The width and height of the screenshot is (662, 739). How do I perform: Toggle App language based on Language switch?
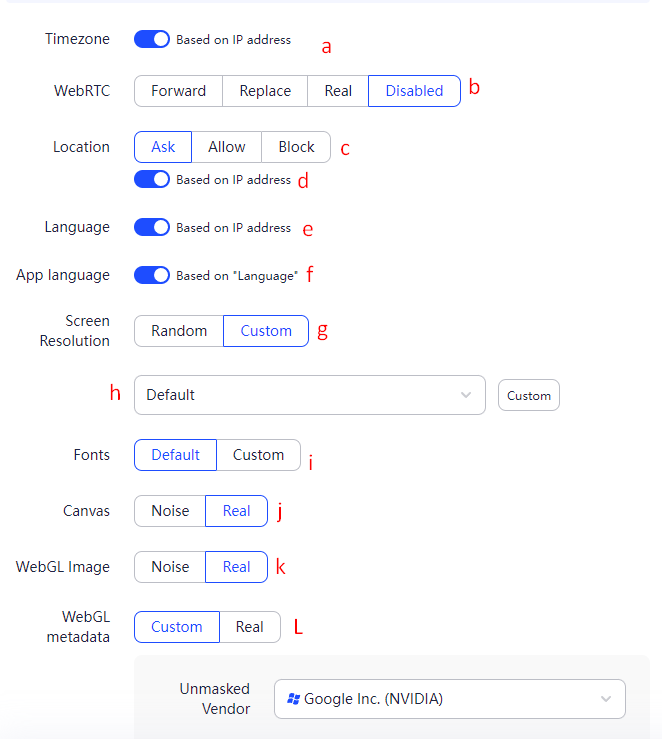(152, 275)
